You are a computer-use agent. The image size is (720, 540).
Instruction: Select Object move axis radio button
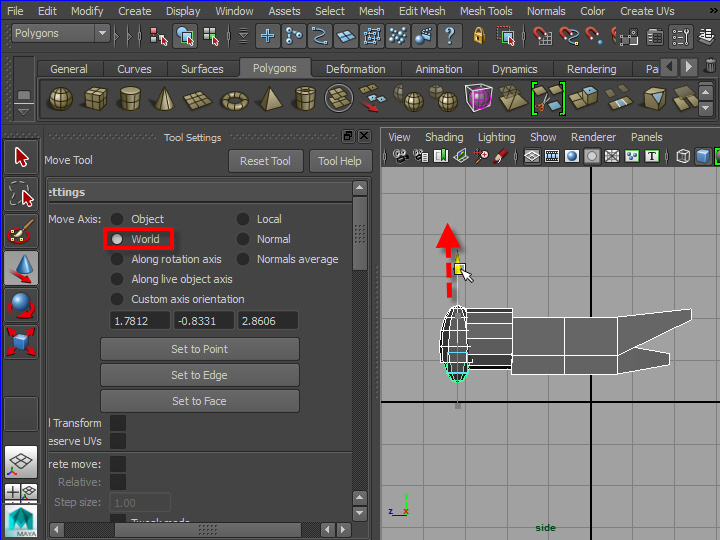coord(117,219)
